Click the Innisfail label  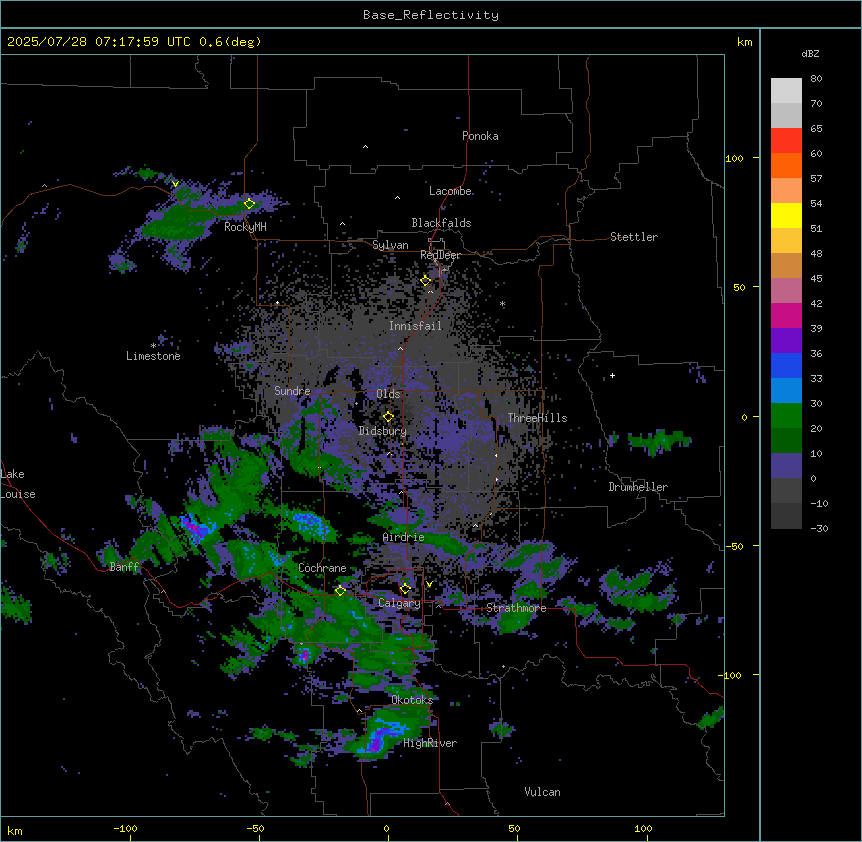(416, 326)
